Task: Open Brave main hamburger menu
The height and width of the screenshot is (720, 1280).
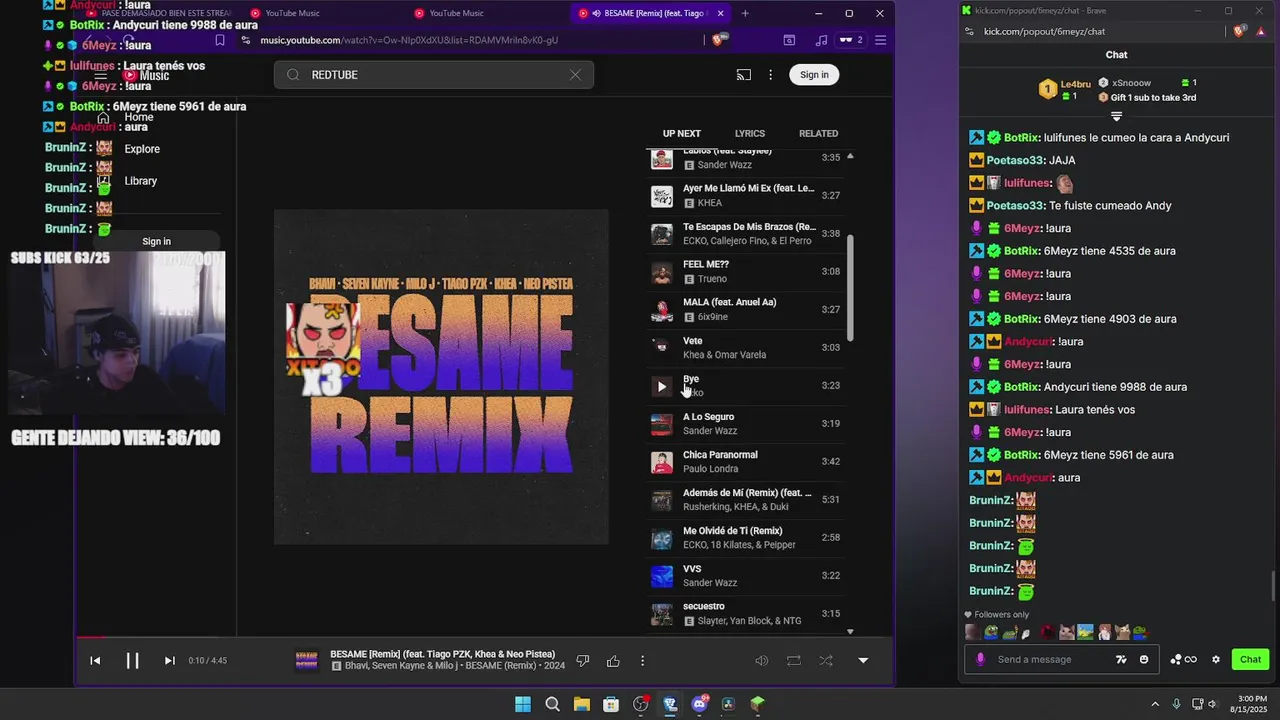Action: point(880,40)
